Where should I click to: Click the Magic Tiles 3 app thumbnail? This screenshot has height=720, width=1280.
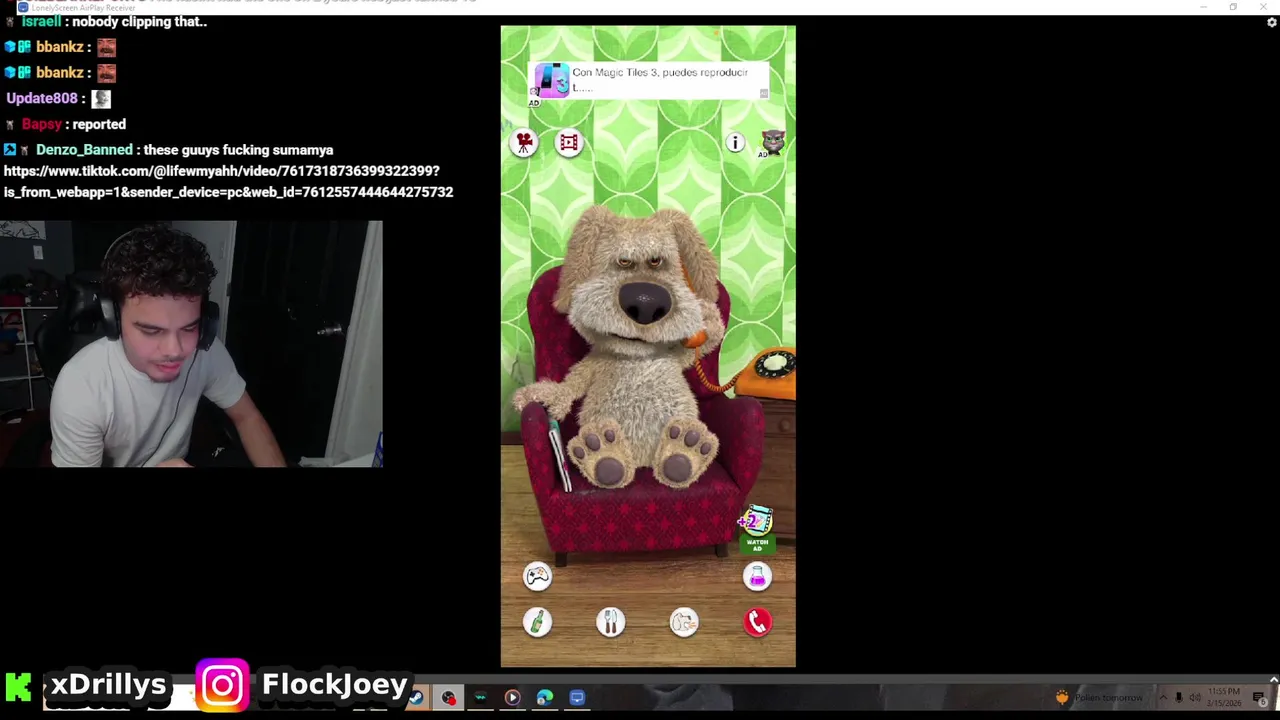click(x=551, y=80)
